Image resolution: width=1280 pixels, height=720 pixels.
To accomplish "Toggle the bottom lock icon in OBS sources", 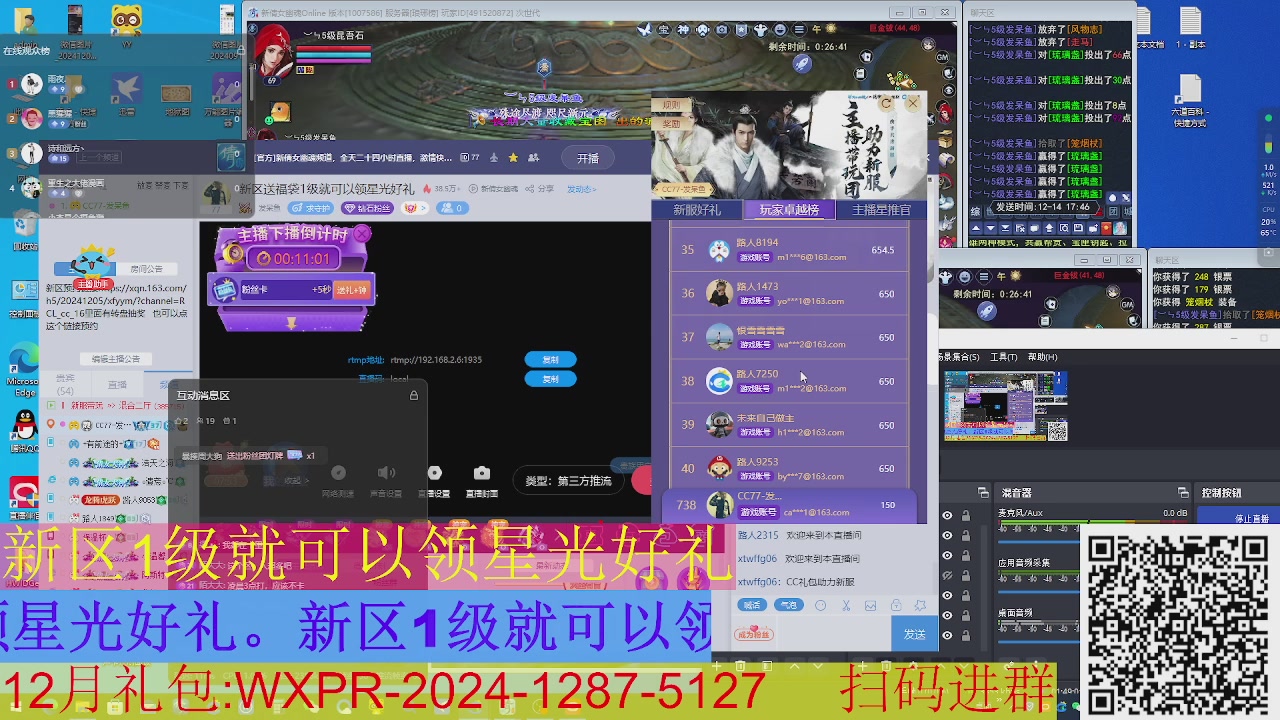I will [966, 635].
